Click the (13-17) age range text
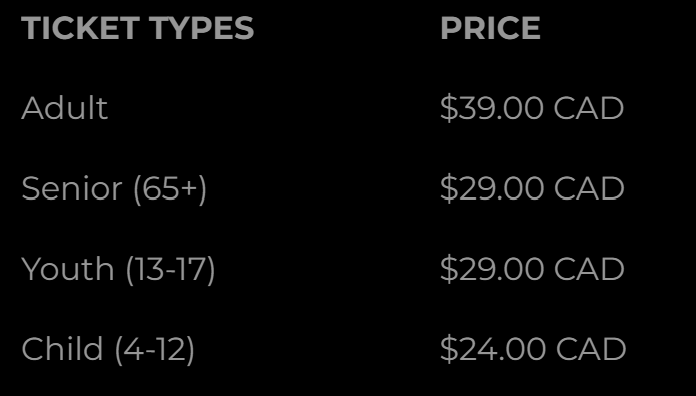The height and width of the screenshot is (396, 696). tap(170, 270)
